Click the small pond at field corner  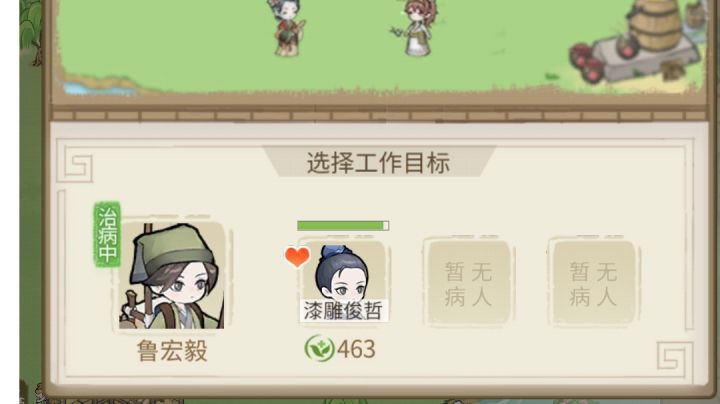click(98, 88)
